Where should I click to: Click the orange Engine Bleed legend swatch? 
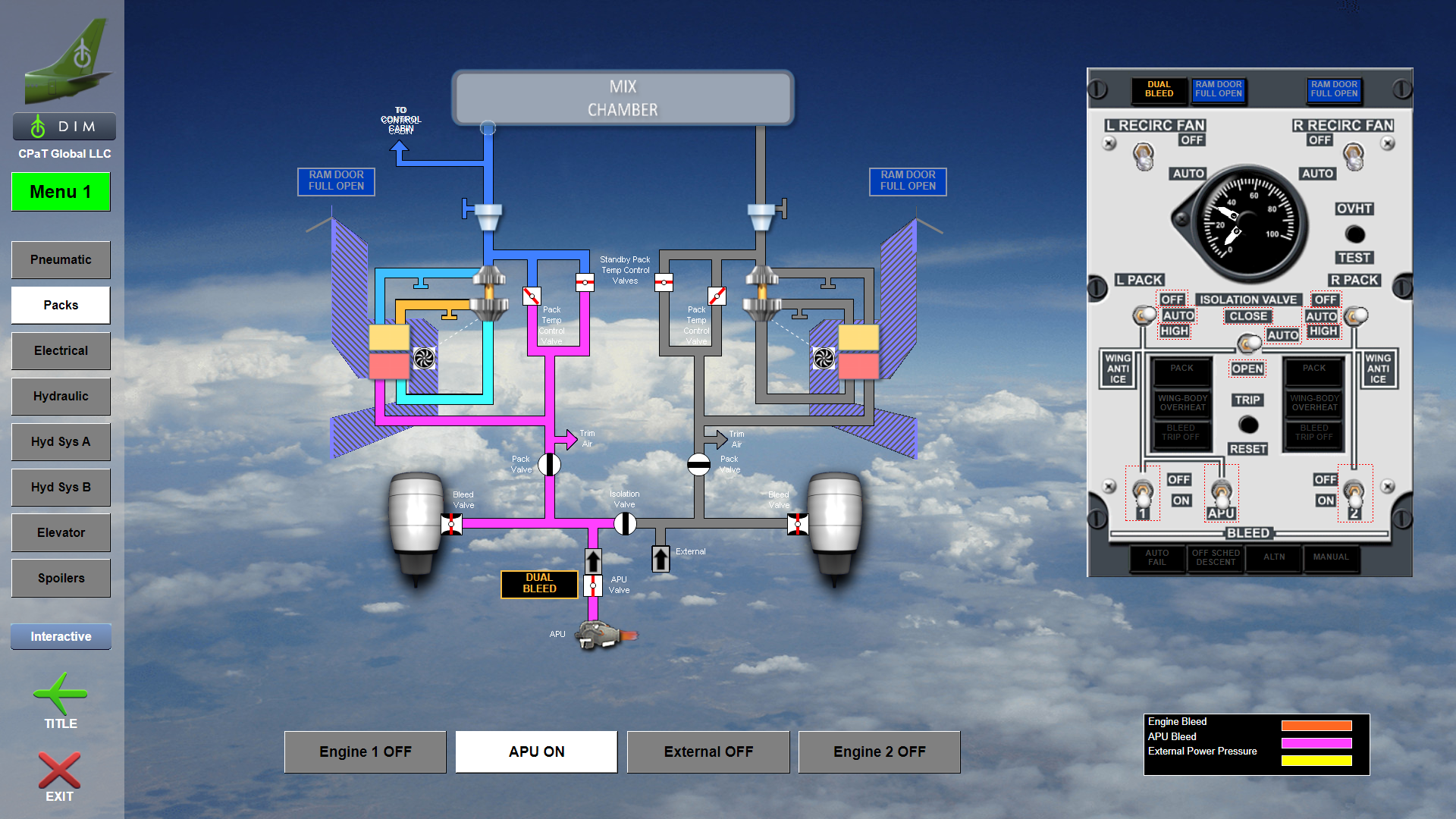[x=1316, y=726]
